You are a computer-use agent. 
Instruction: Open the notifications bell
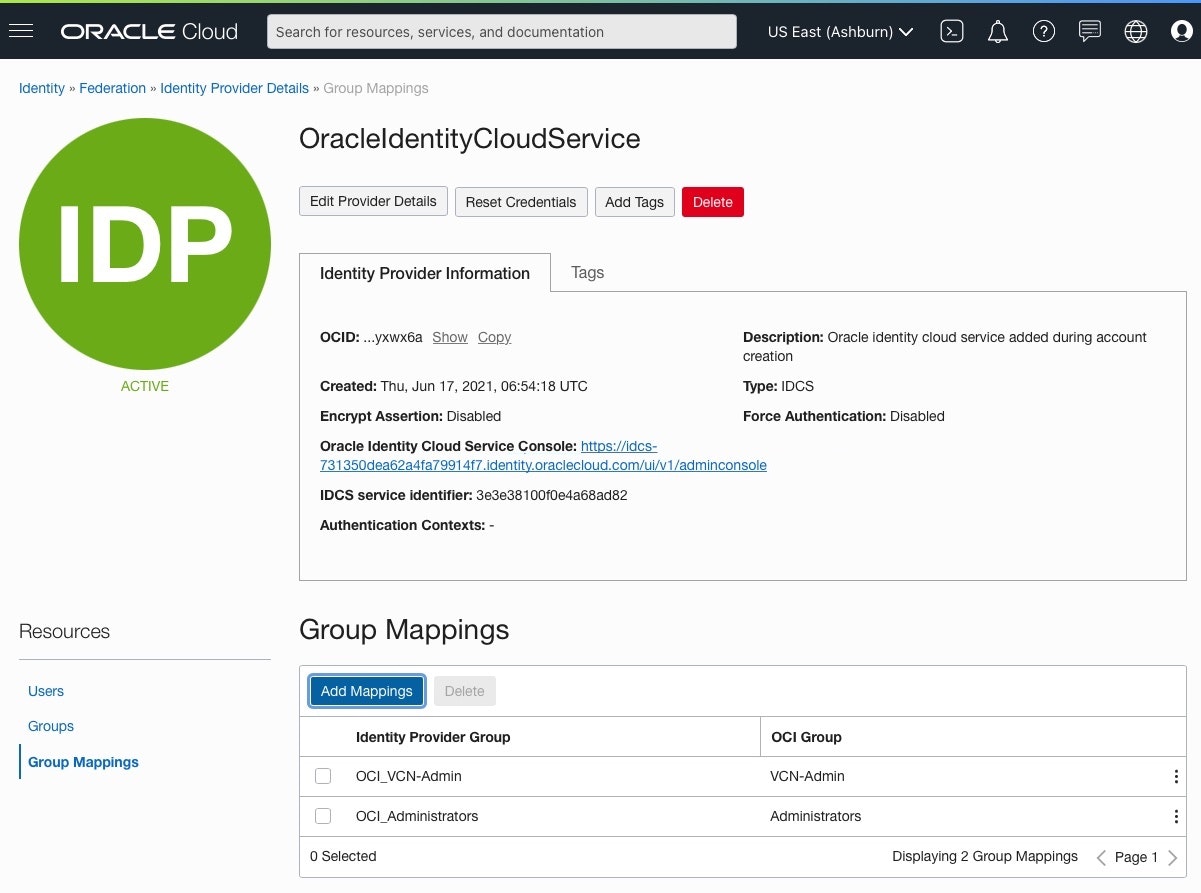coord(997,32)
